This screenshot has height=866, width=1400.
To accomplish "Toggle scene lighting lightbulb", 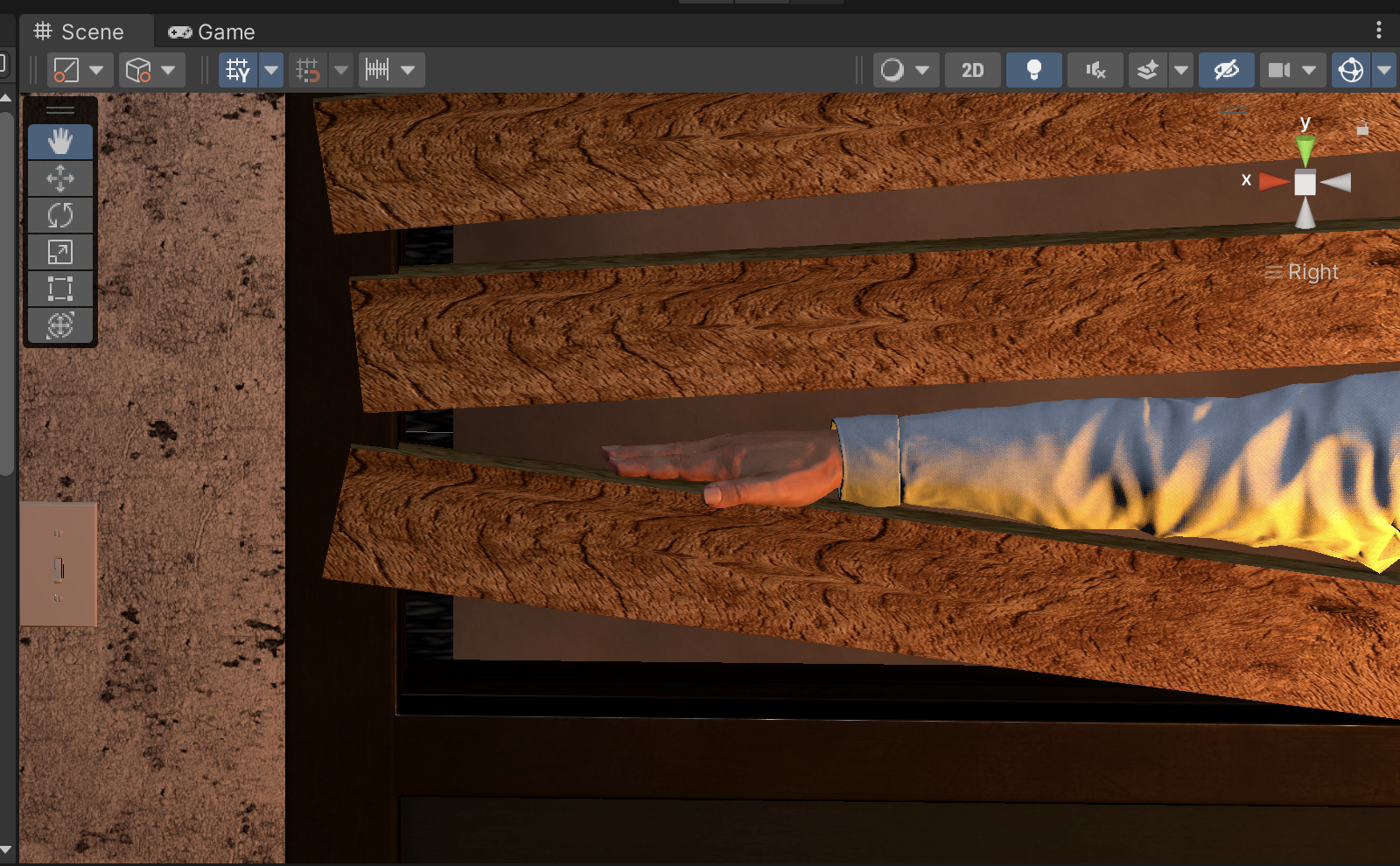I will click(1034, 70).
